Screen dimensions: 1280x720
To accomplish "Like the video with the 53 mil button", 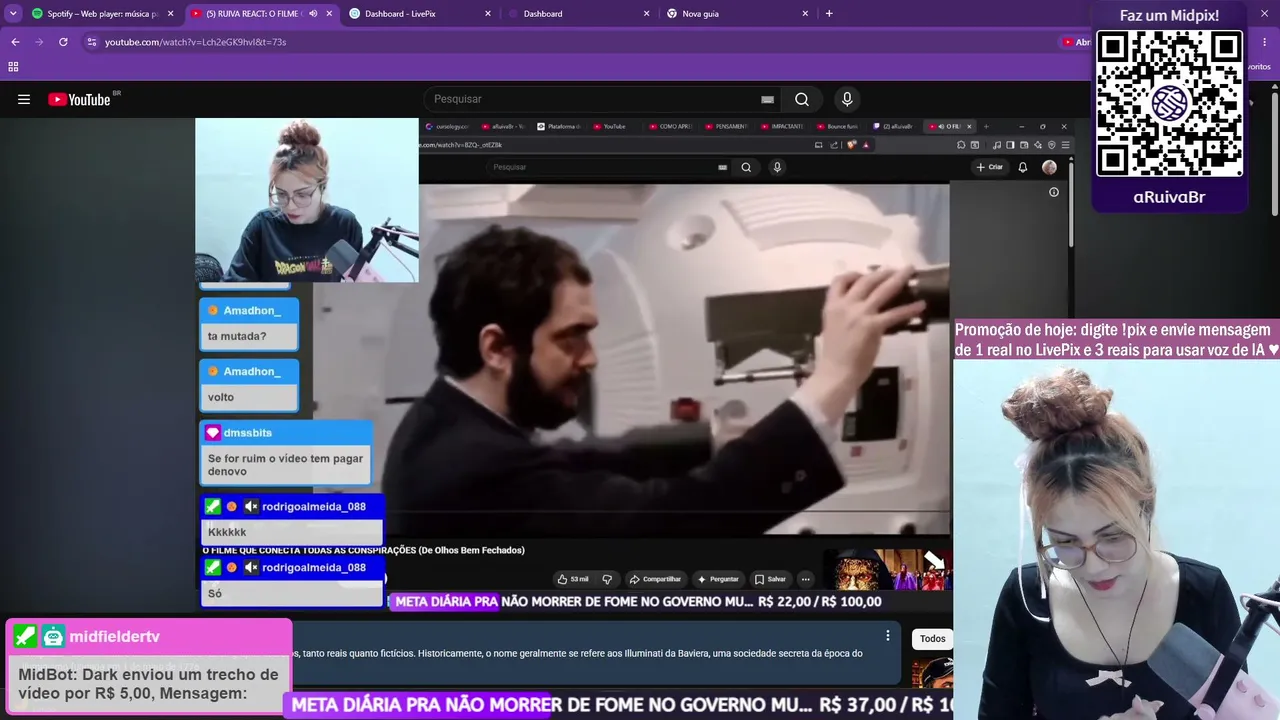I will click(x=574, y=579).
